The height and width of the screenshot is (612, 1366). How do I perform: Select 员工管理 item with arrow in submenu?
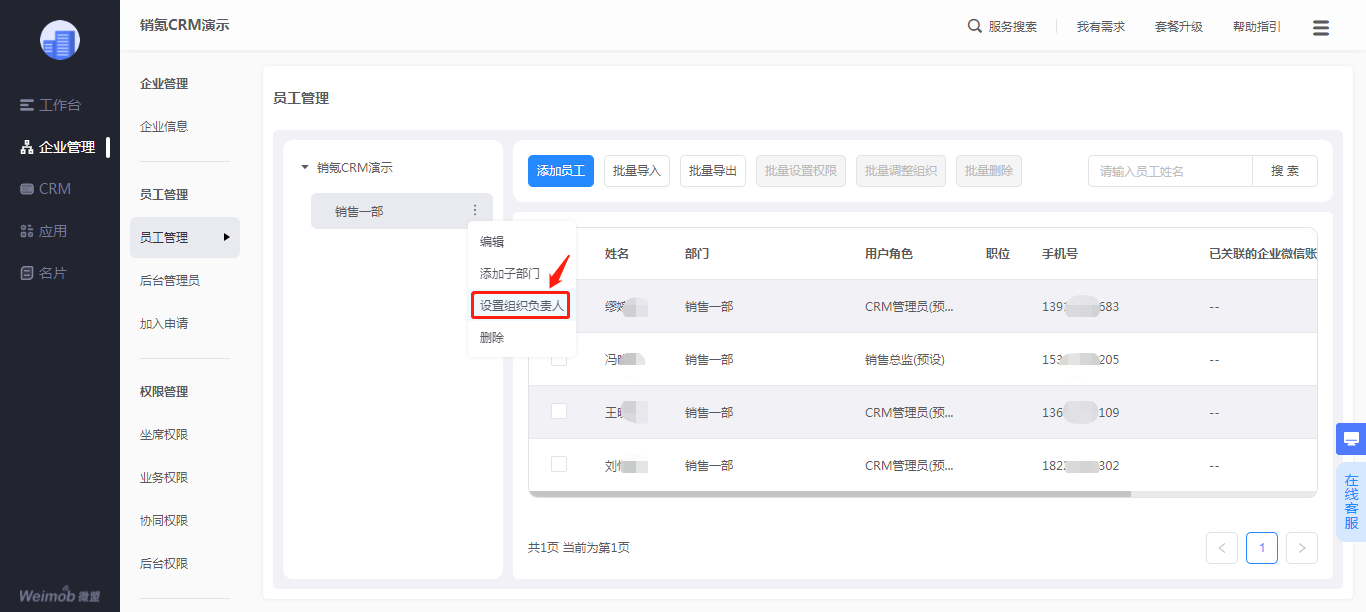(185, 238)
